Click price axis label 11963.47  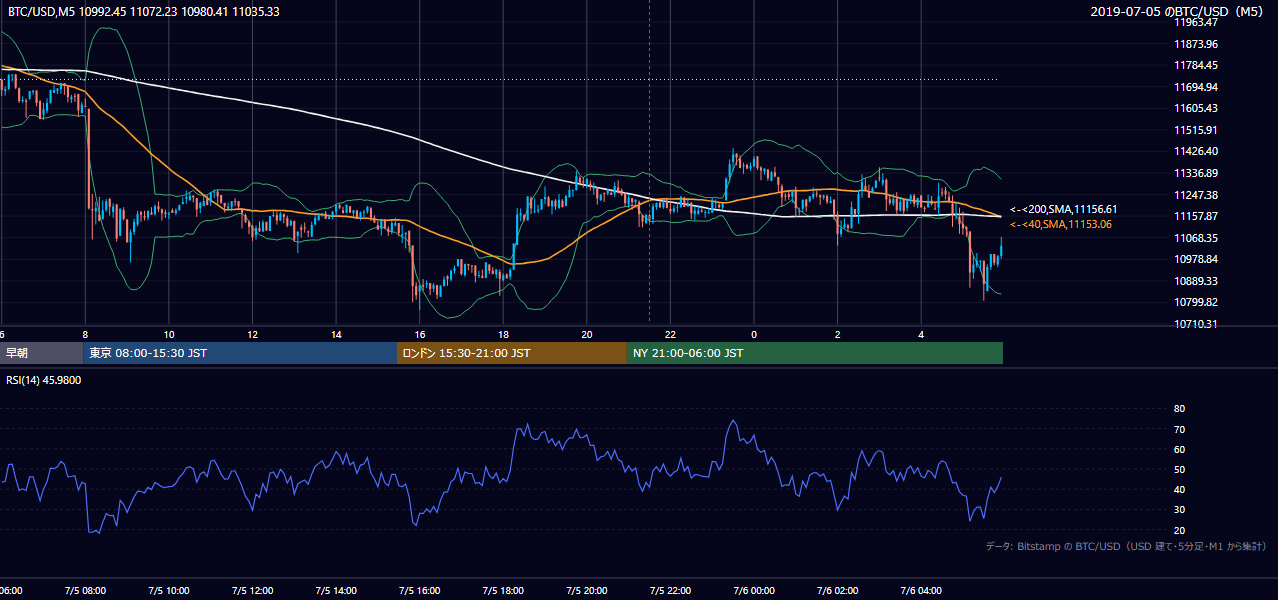coord(1196,22)
